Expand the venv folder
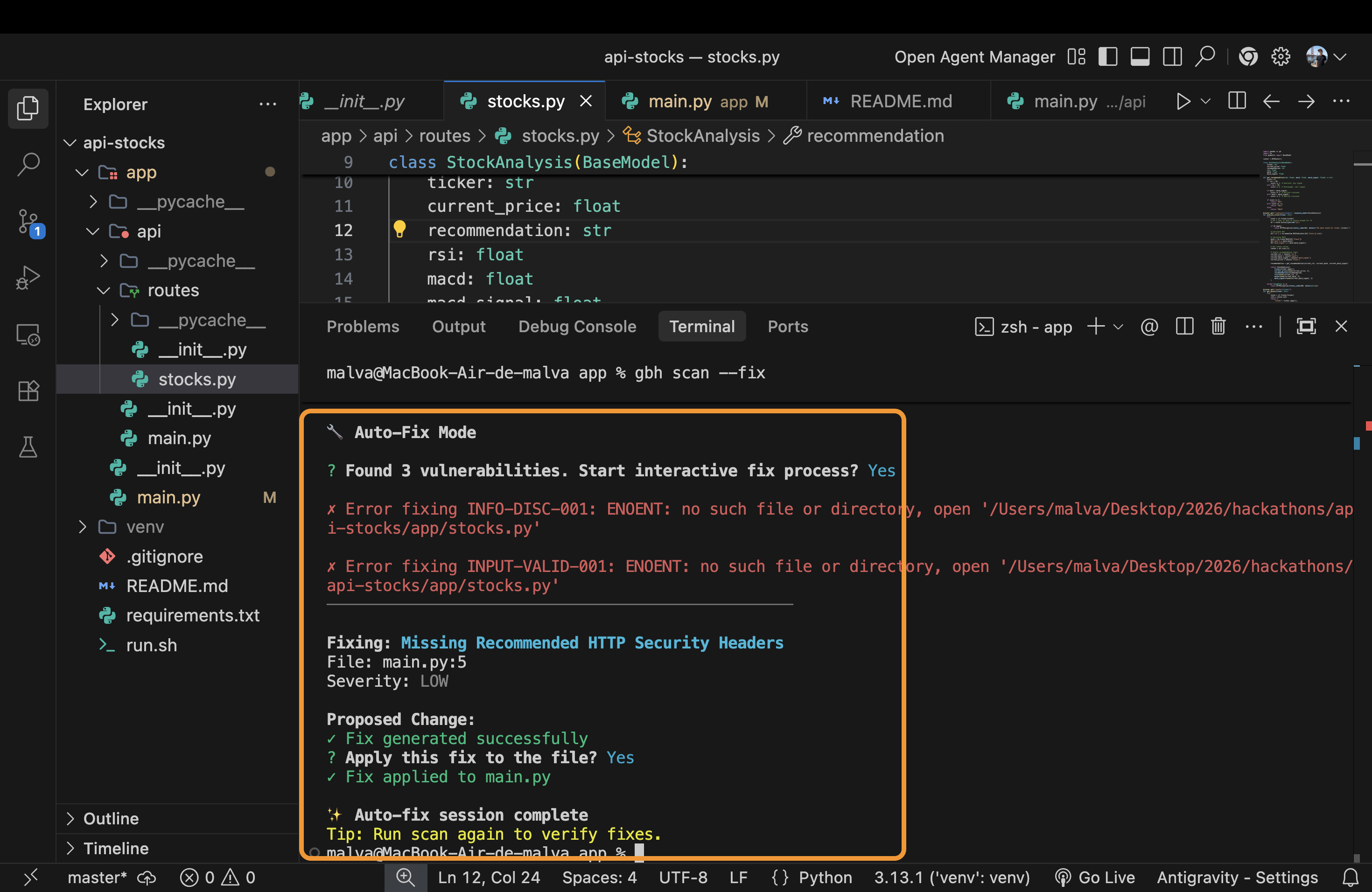Viewport: 1372px width, 892px height. coord(144,527)
